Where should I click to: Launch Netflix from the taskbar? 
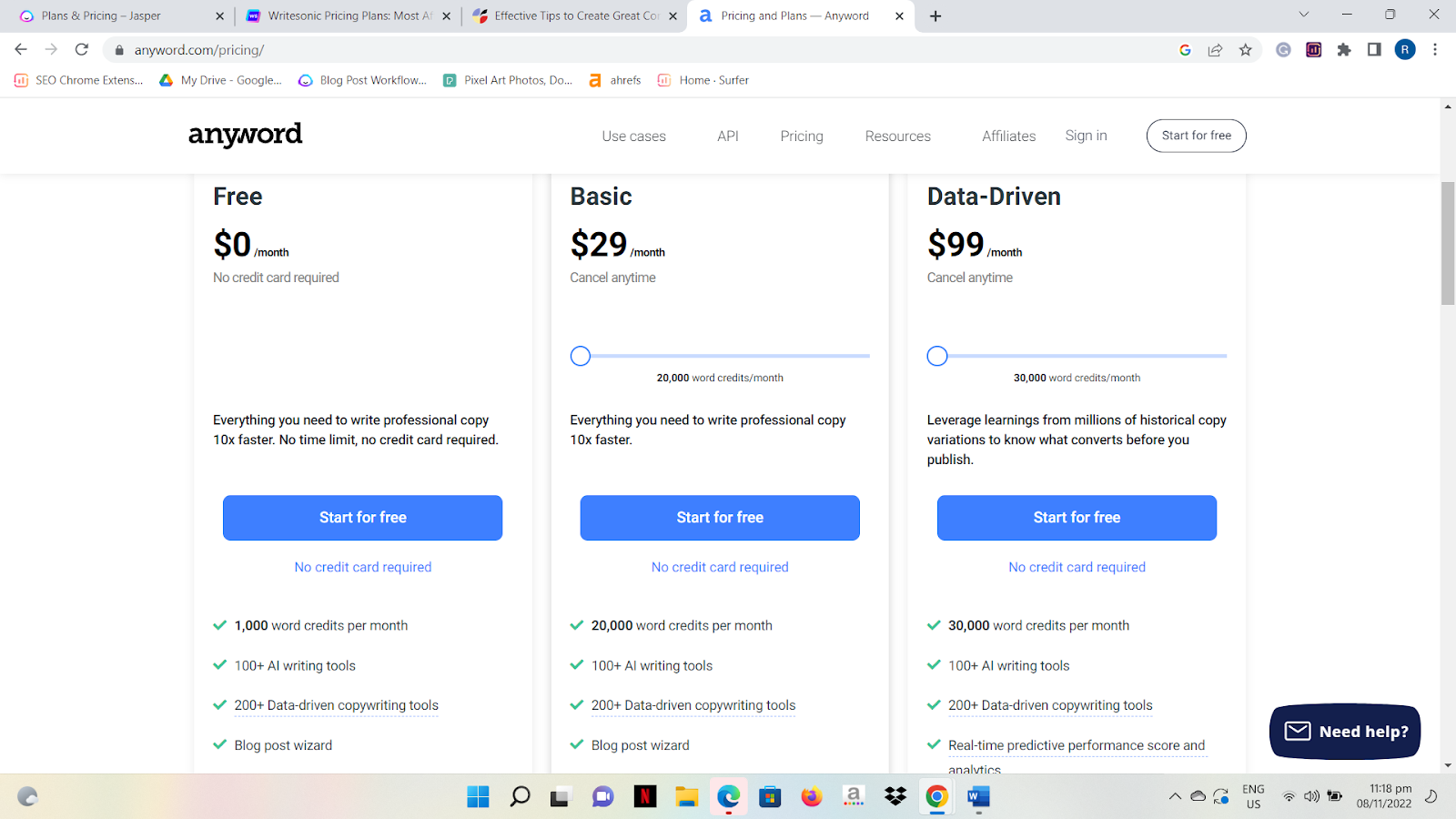645,797
